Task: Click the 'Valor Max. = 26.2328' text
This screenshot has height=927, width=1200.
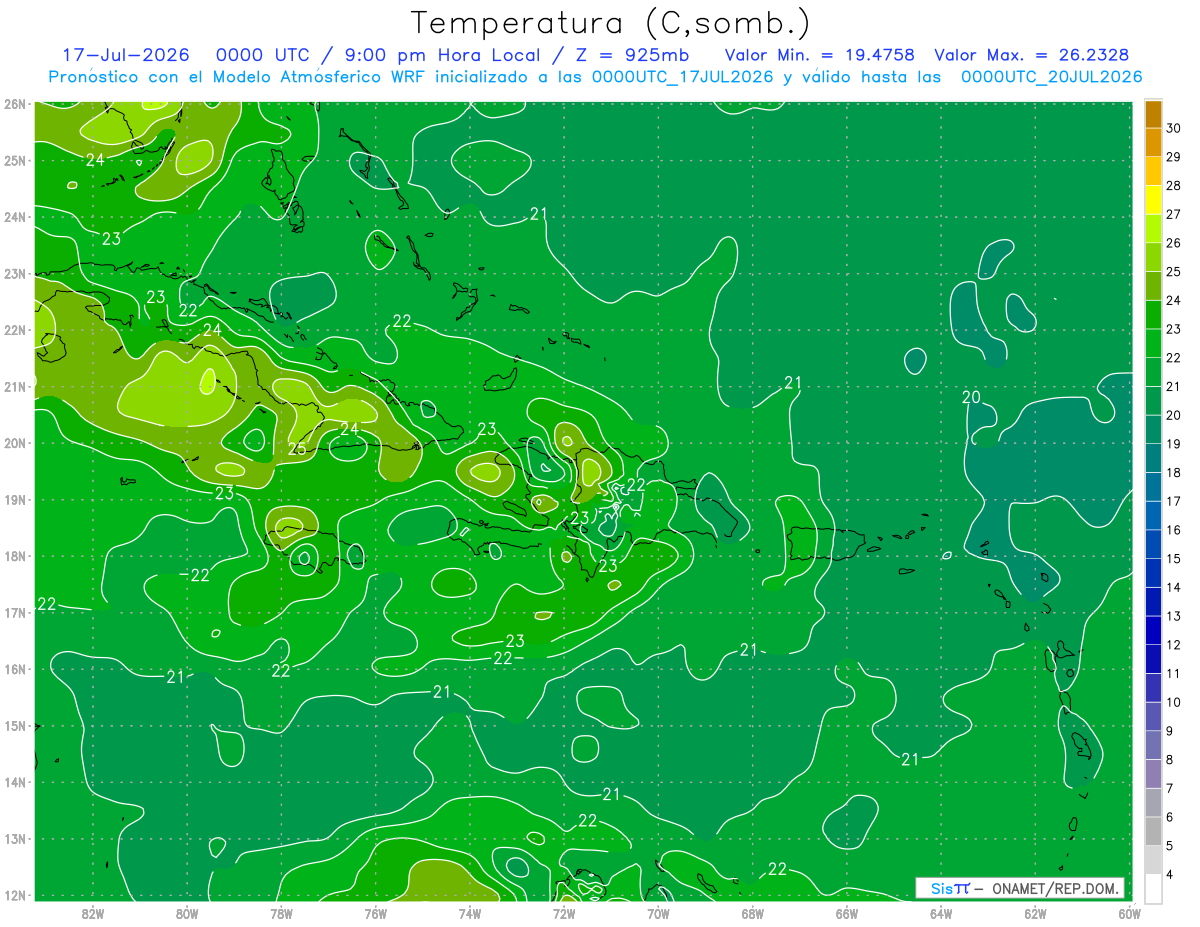Action: click(x=1034, y=55)
